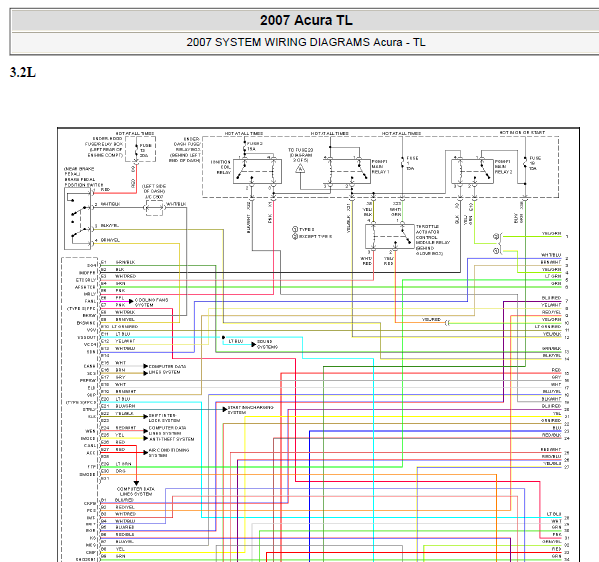This screenshot has width=599, height=562.
Task: Click the triangle 'A' connector symbol
Action: click(x=300, y=168)
